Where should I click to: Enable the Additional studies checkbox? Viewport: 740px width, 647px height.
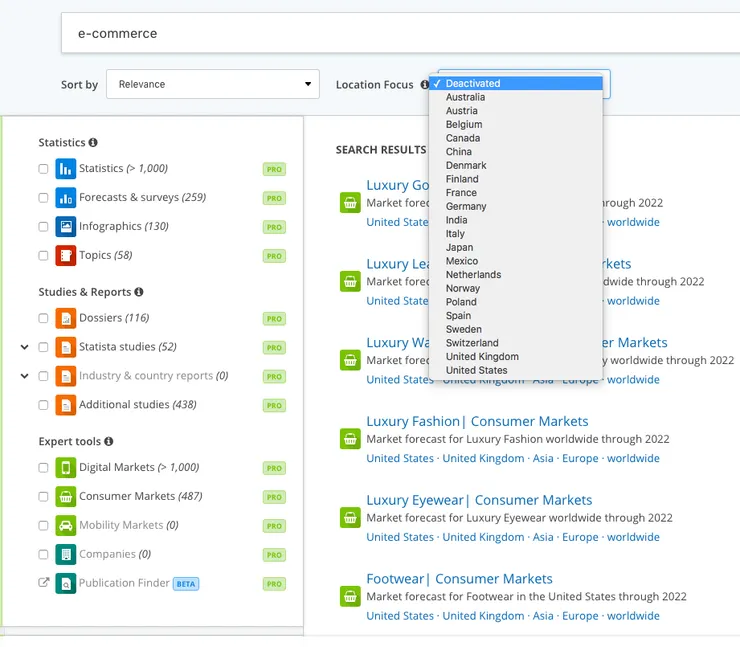[x=43, y=405]
